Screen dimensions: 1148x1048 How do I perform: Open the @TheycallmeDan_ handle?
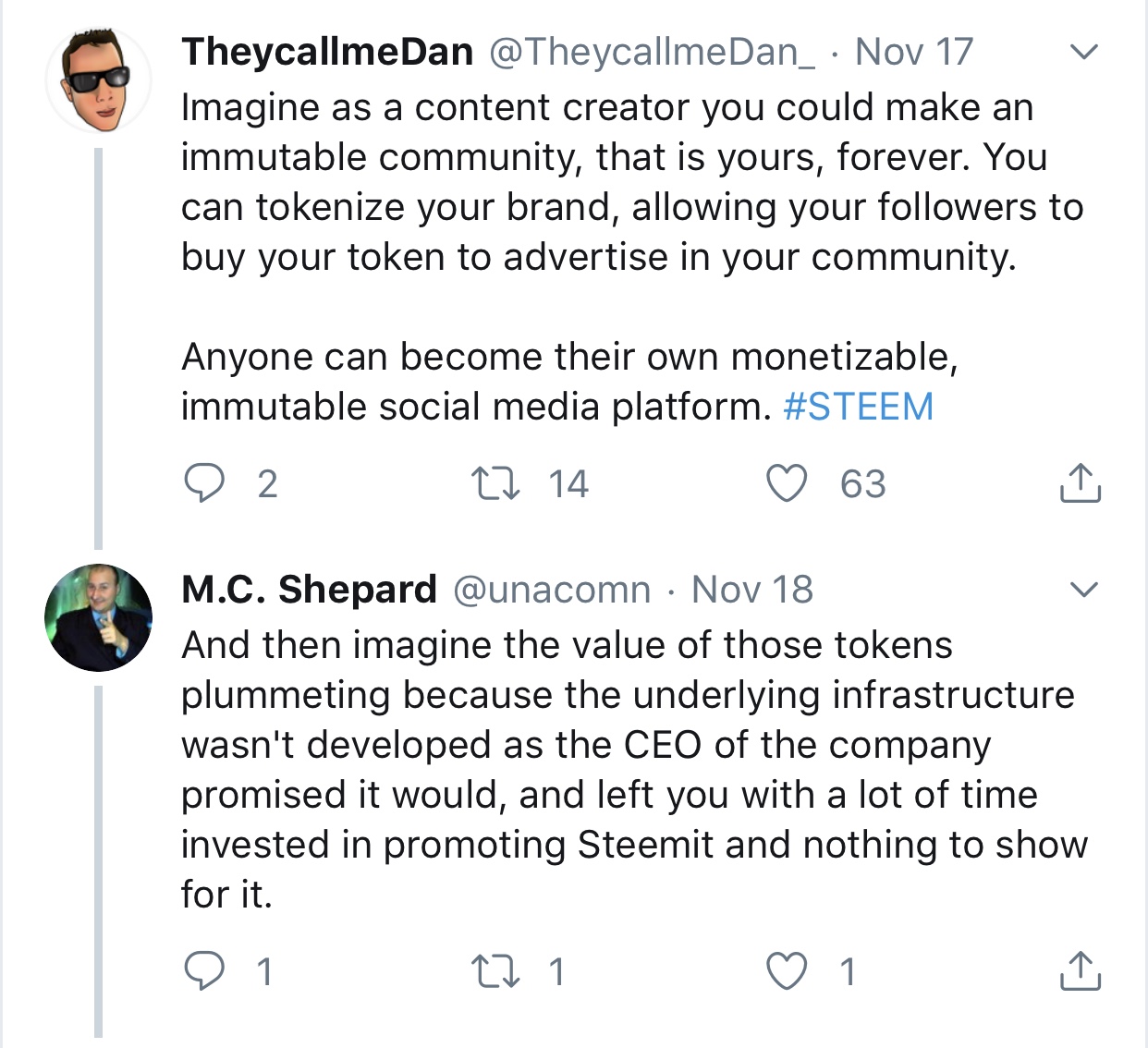point(652,52)
